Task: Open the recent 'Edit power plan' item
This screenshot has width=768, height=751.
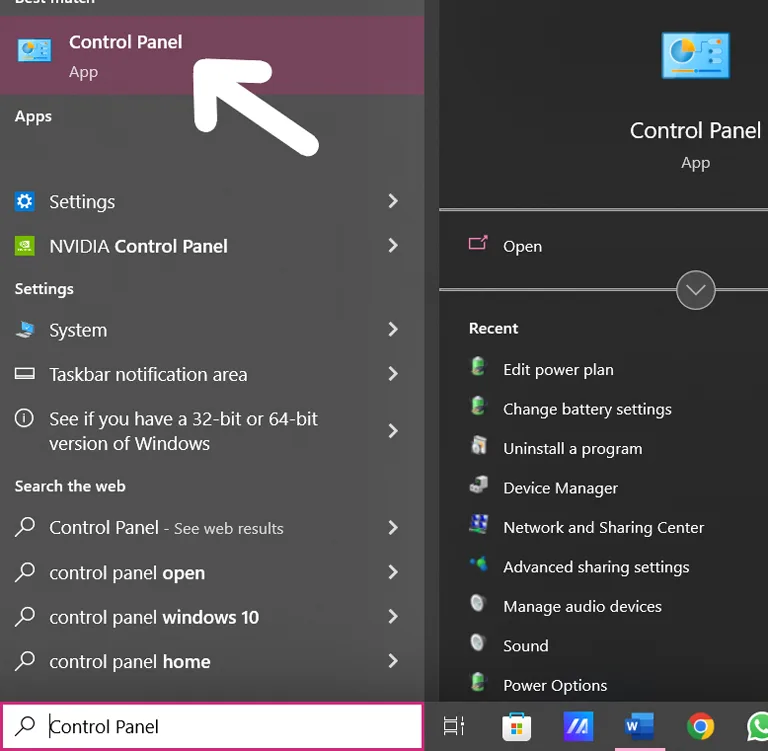Action: coord(558,369)
